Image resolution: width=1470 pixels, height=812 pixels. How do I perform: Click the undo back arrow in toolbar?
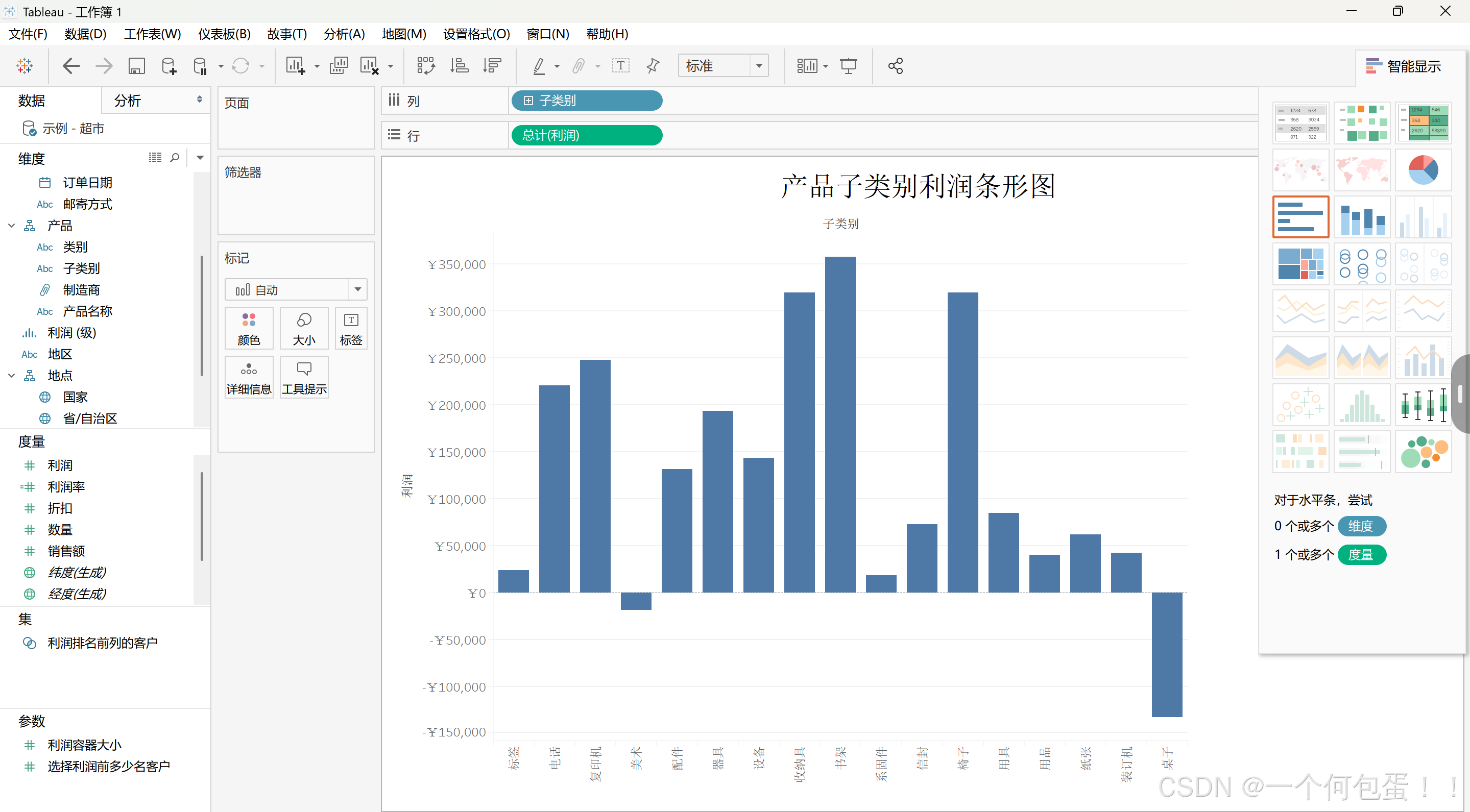[71, 66]
